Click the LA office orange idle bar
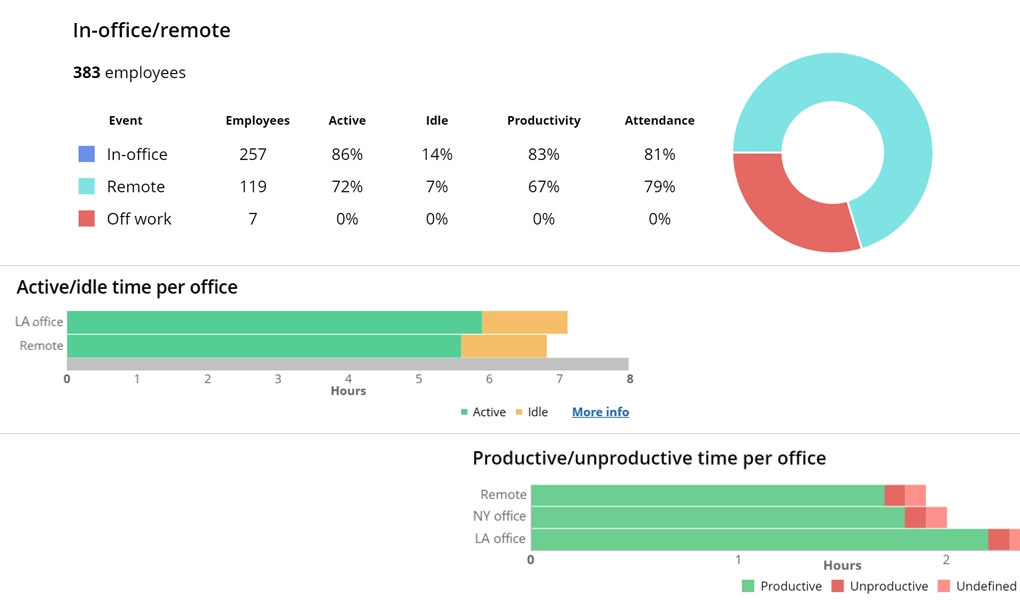This screenshot has width=1020, height=600. (524, 322)
